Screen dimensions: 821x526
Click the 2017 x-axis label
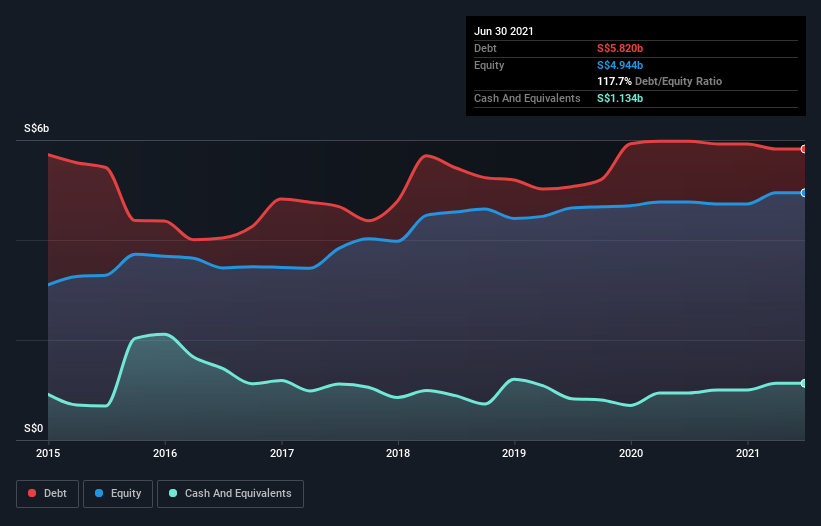pos(282,453)
